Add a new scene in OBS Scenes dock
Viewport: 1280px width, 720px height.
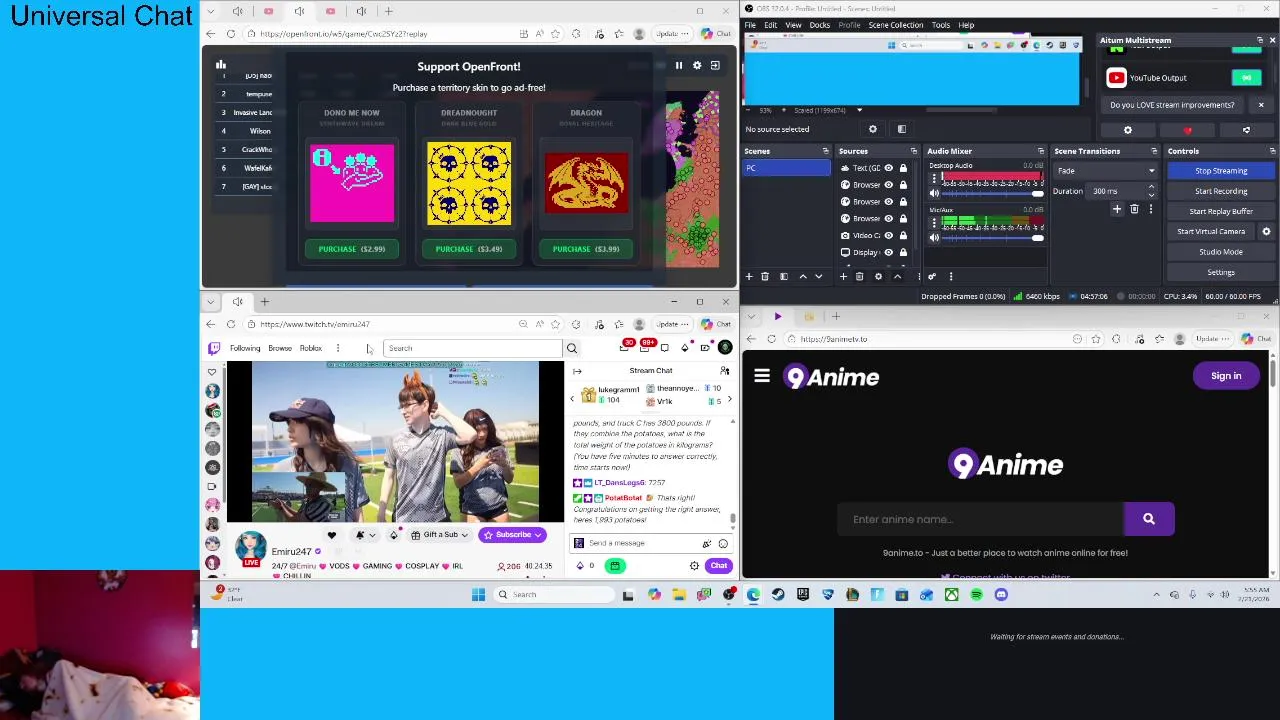coord(750,277)
